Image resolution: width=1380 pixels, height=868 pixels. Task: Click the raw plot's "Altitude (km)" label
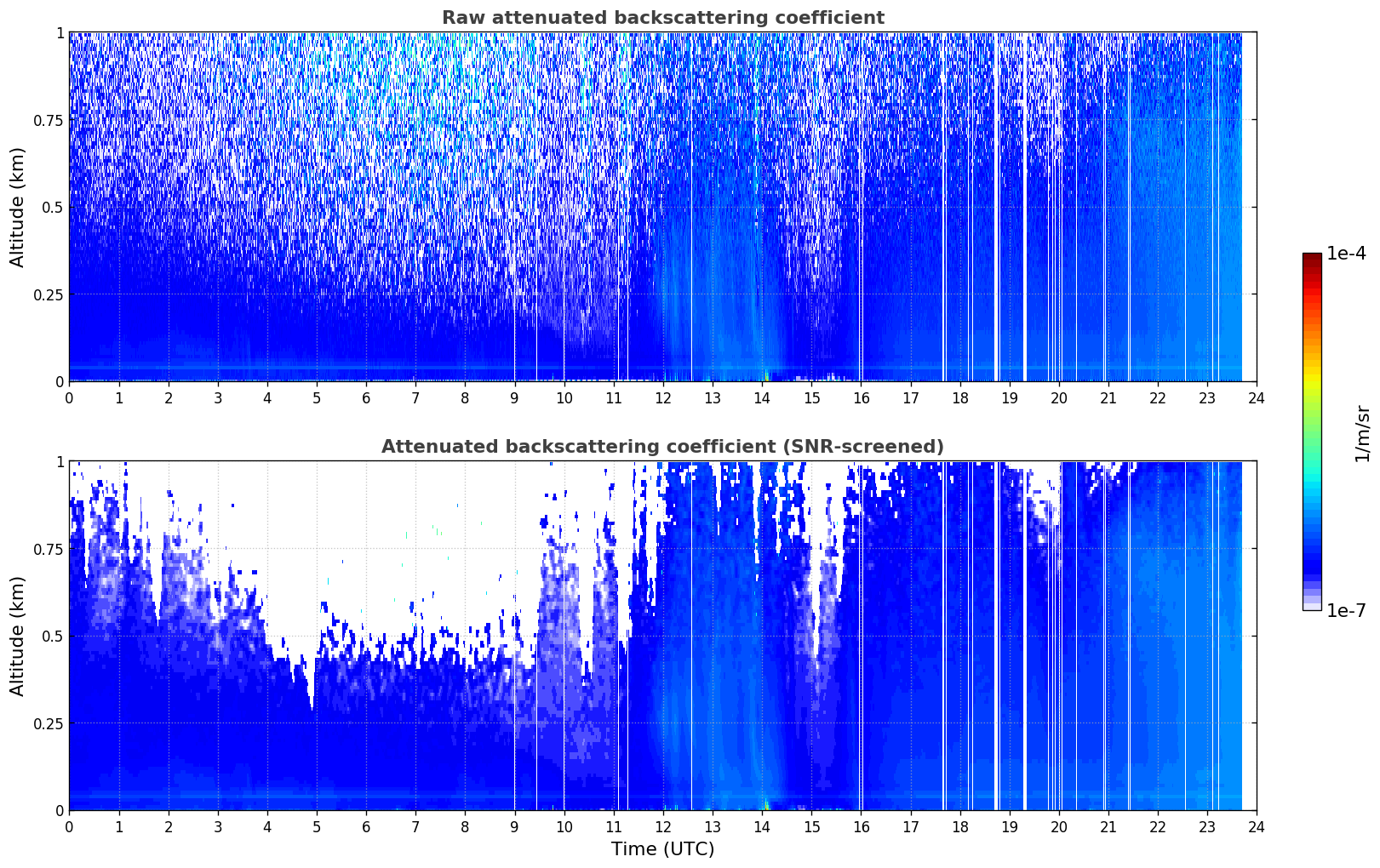pyautogui.click(x=18, y=207)
